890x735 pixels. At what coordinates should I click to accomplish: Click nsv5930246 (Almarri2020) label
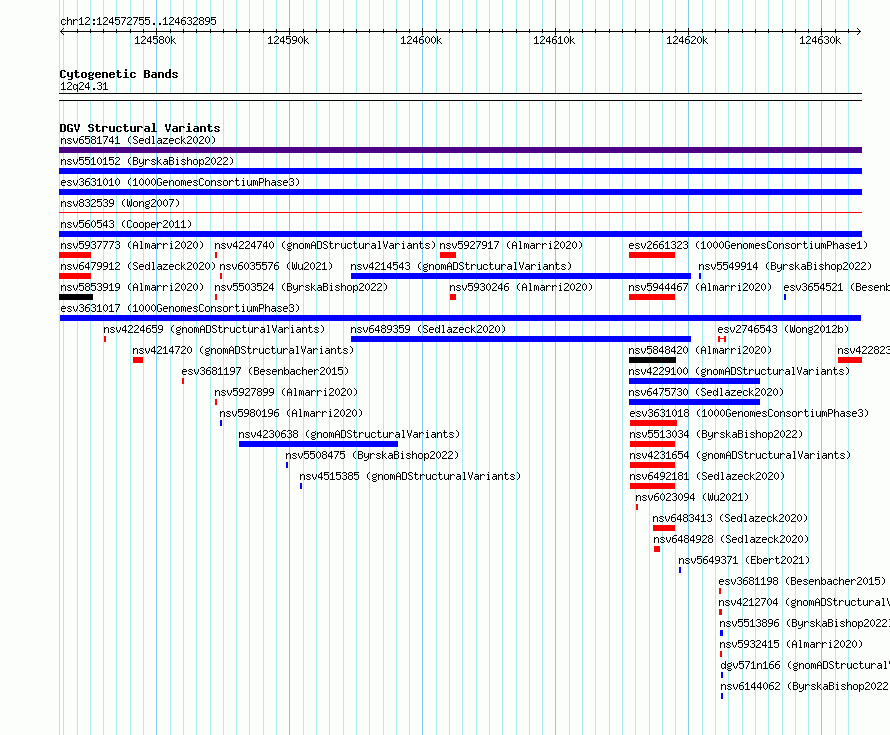[521, 287]
